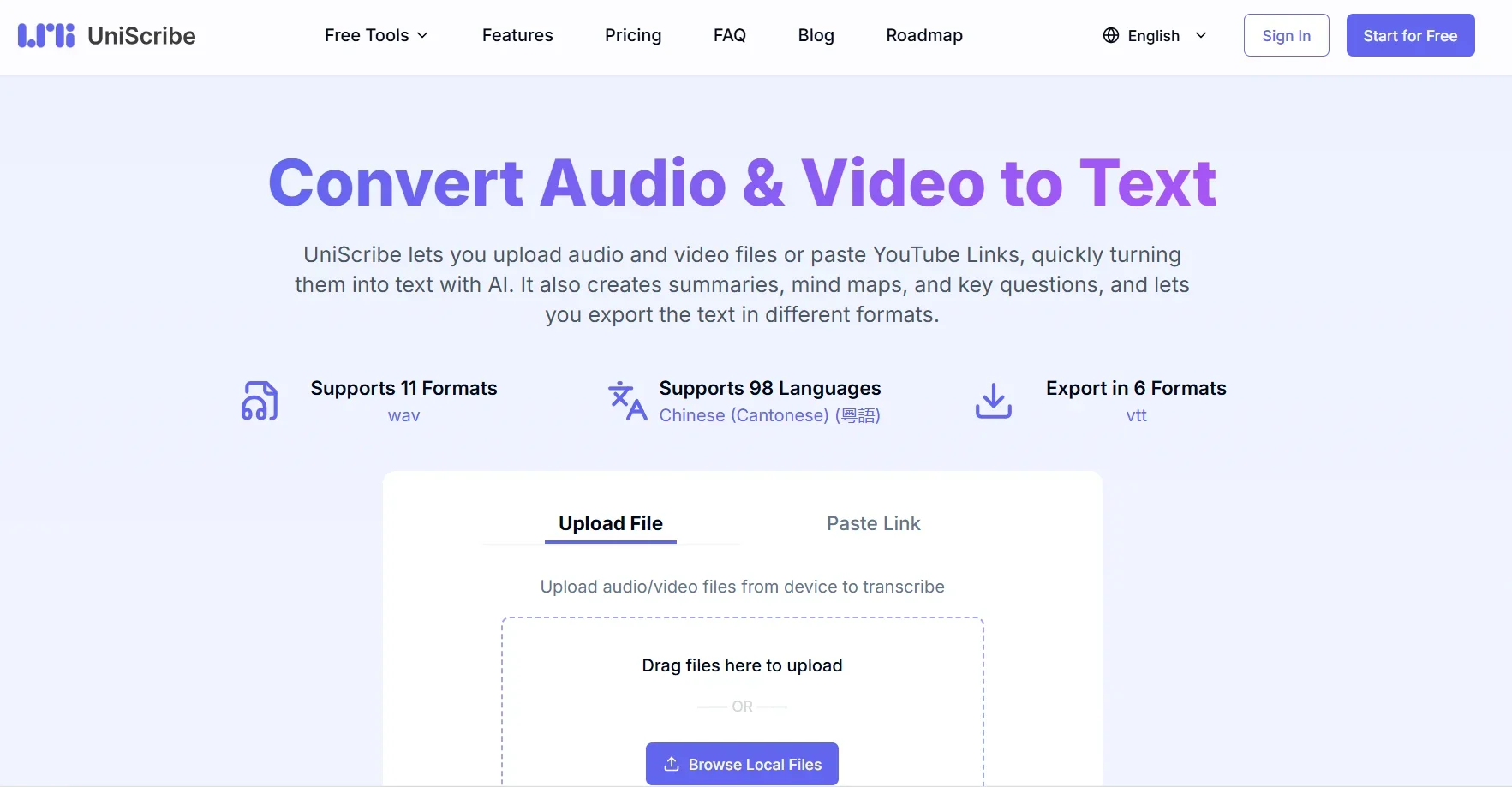Open the English language selector
Image resolution: width=1512 pixels, height=787 pixels.
coord(1153,35)
